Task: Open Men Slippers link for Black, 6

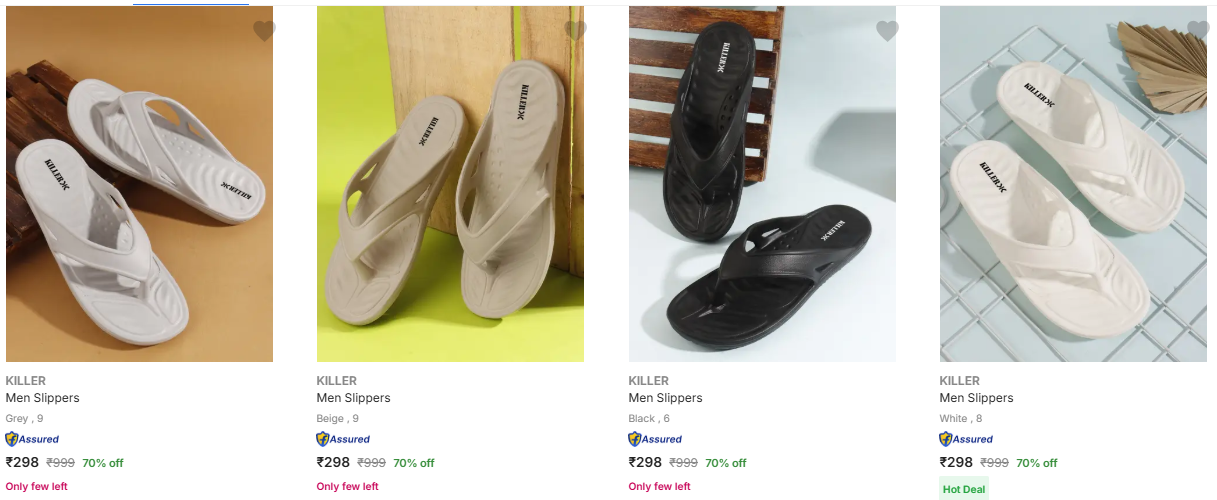Action: coord(665,398)
